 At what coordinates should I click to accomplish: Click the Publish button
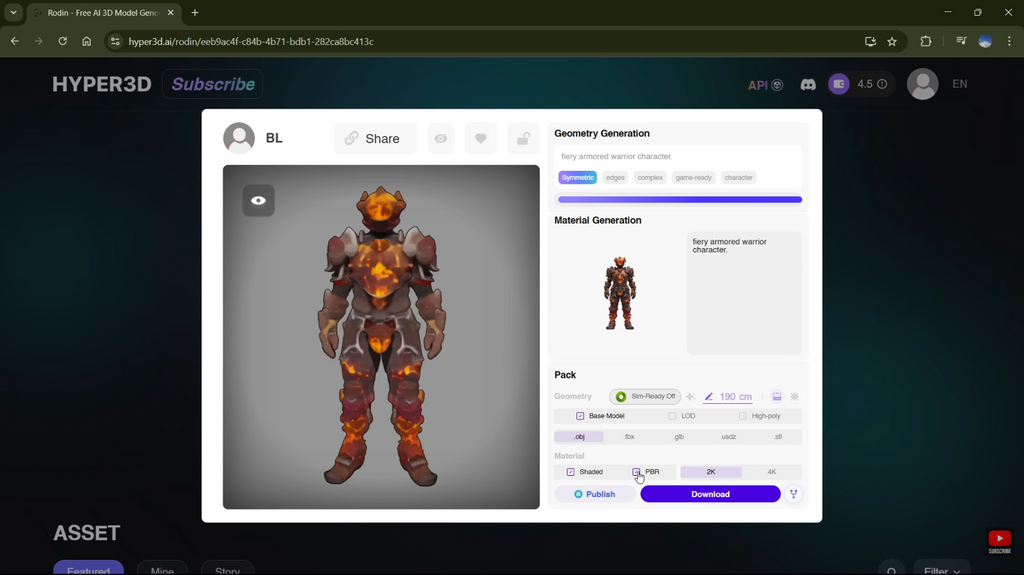tap(594, 494)
